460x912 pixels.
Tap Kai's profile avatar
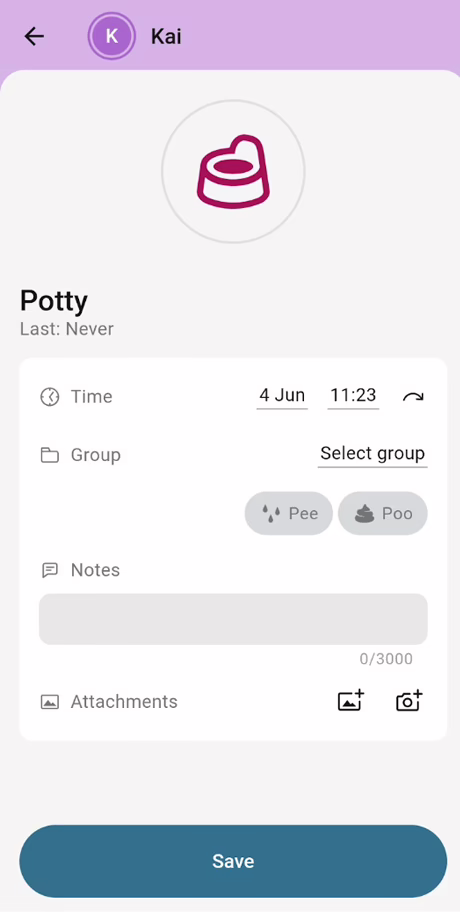(x=112, y=37)
